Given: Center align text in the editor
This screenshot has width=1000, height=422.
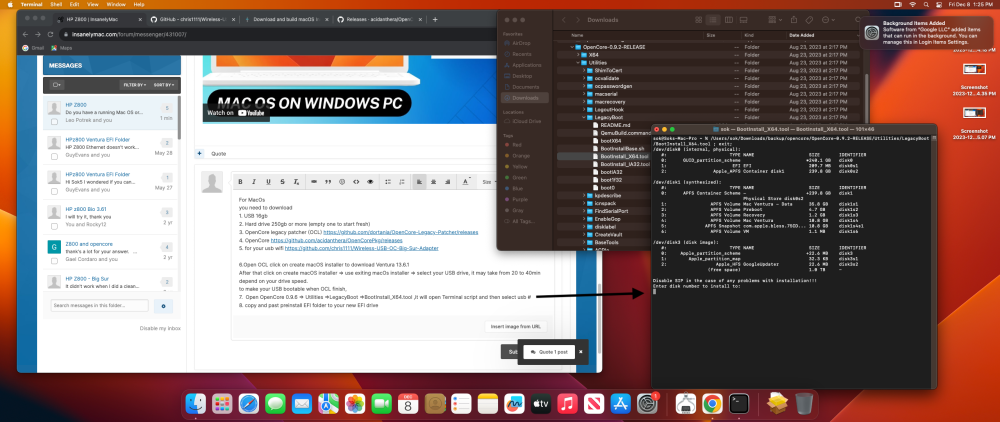Looking at the screenshot, I should pyautogui.click(x=434, y=182).
